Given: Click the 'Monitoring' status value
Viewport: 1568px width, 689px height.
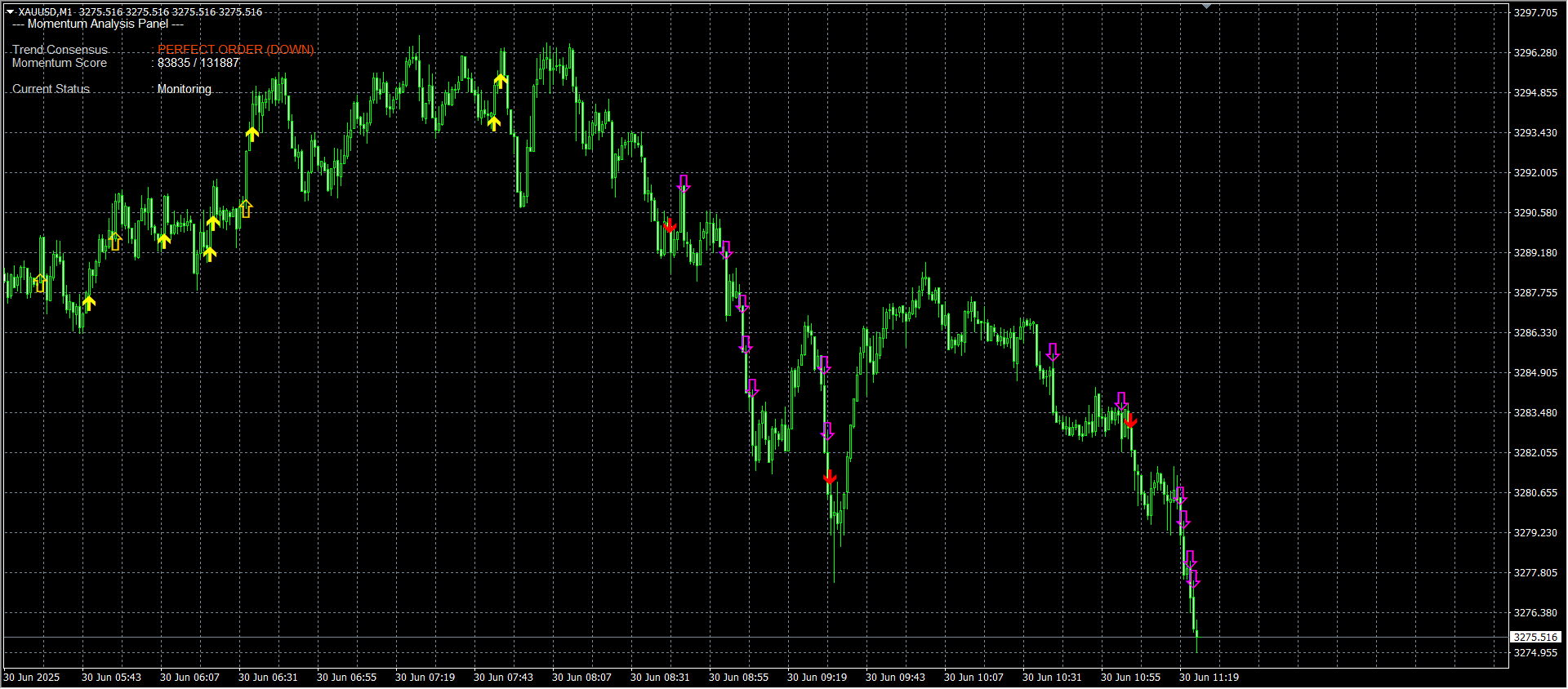Looking at the screenshot, I should [x=185, y=89].
